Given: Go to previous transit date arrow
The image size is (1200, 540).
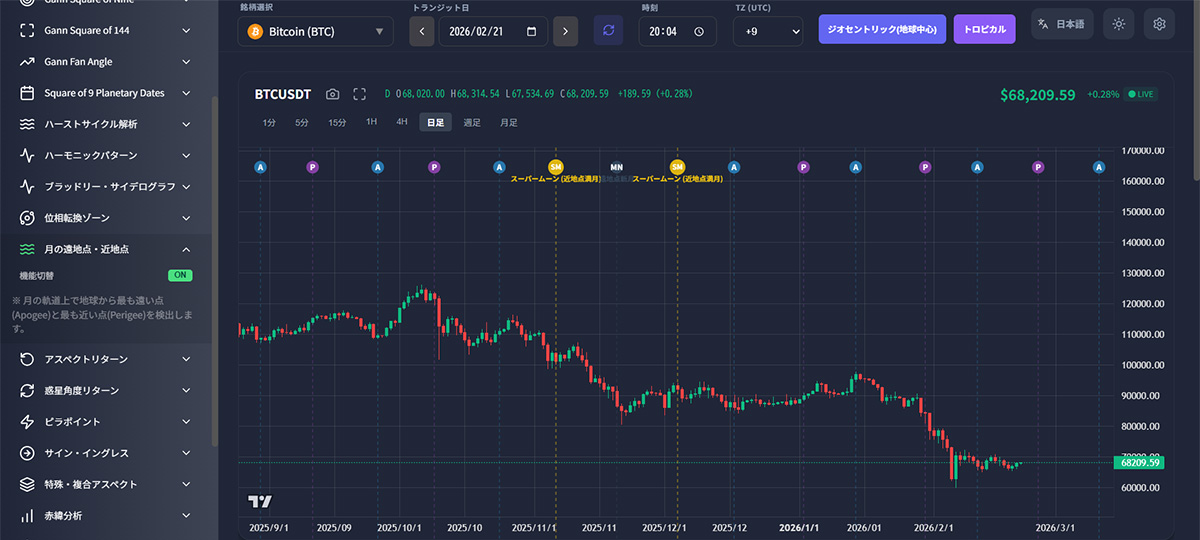Looking at the screenshot, I should coord(423,31).
